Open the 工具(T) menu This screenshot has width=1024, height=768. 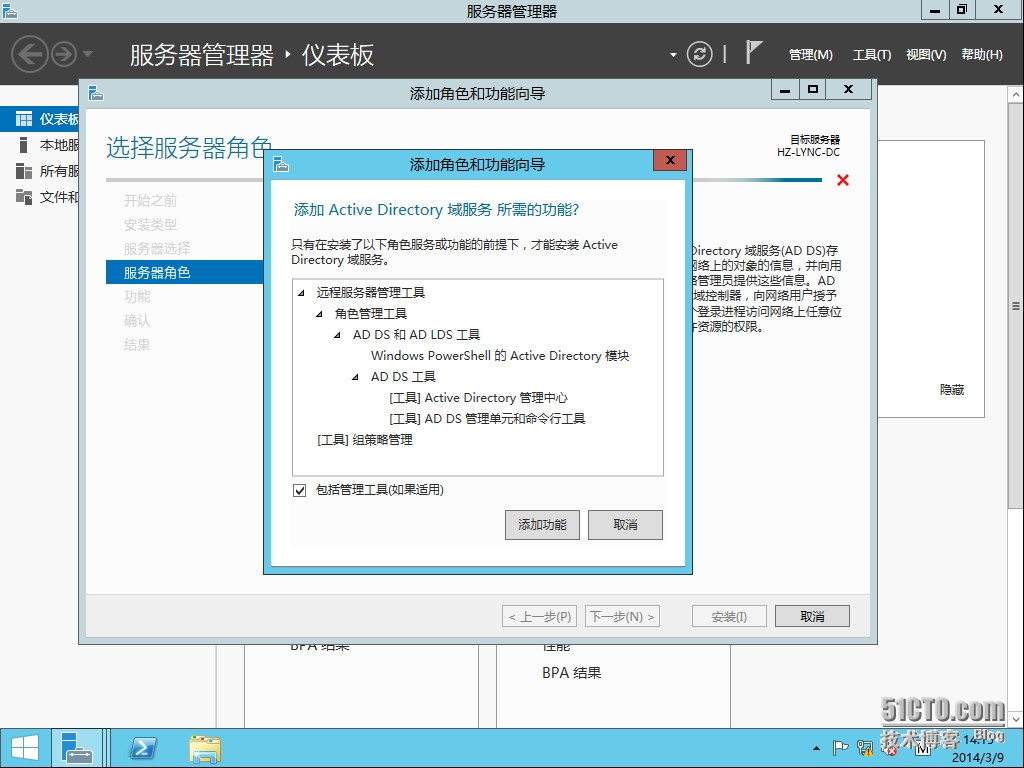pos(871,55)
